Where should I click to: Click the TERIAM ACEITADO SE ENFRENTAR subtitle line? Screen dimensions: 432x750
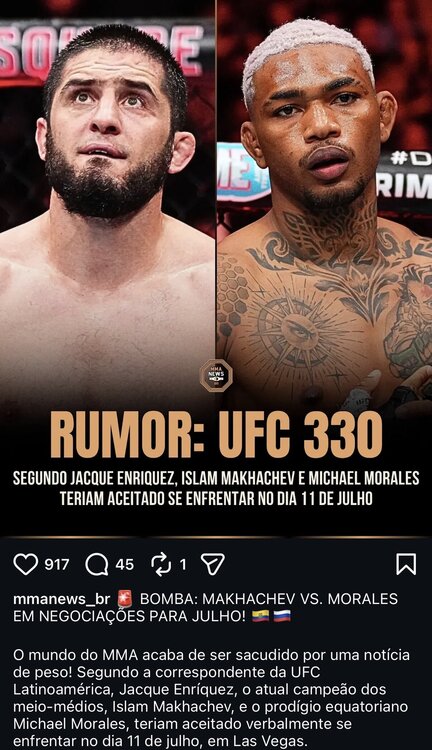[x=216, y=499]
